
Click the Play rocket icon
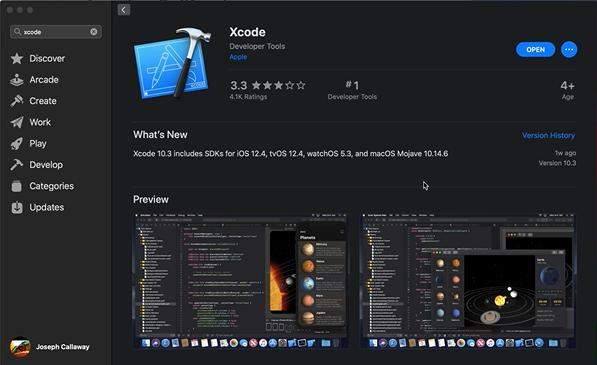16,143
